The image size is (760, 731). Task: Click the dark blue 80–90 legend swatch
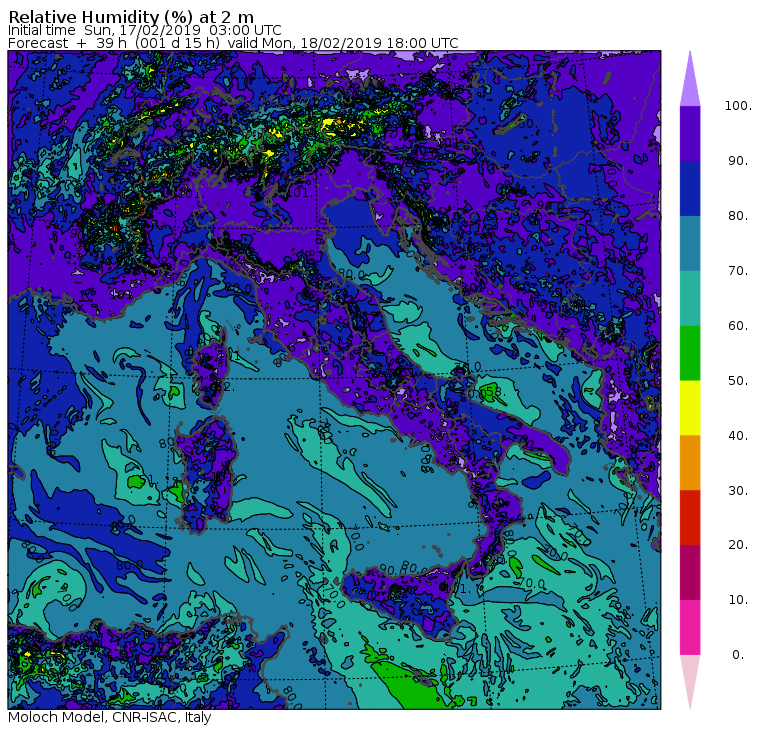[690, 189]
